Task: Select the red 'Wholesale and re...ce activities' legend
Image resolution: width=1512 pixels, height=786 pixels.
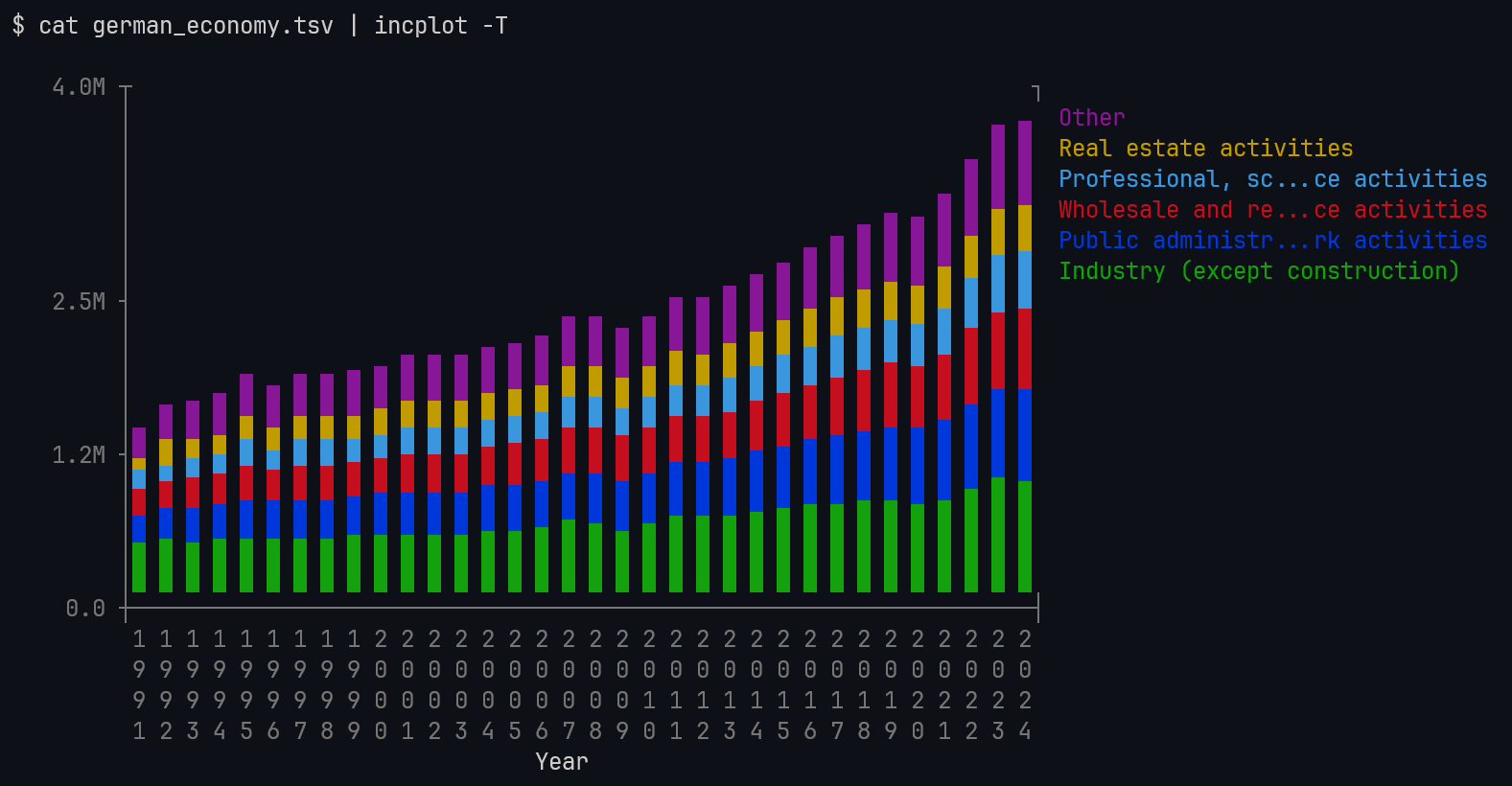Action: 1272,210
